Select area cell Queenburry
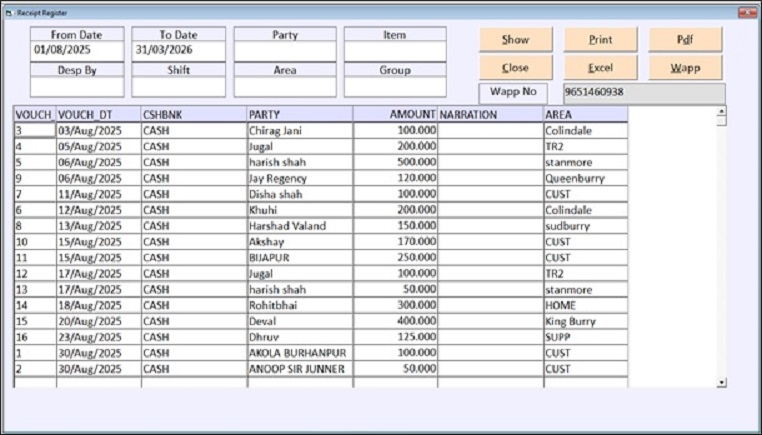Image resolution: width=762 pixels, height=435 pixels. pyautogui.click(x=586, y=178)
